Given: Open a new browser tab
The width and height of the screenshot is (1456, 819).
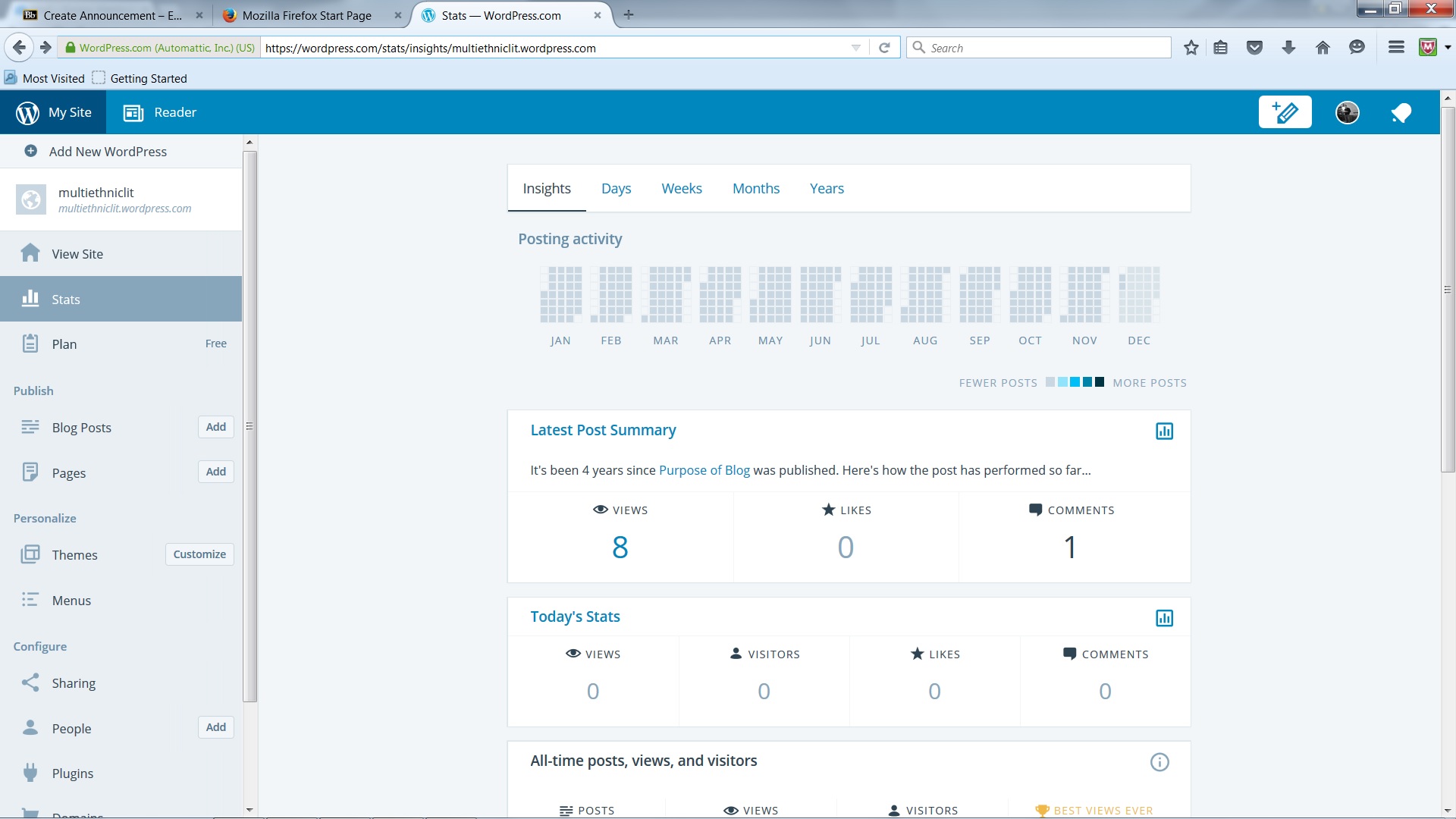Looking at the screenshot, I should [x=629, y=14].
